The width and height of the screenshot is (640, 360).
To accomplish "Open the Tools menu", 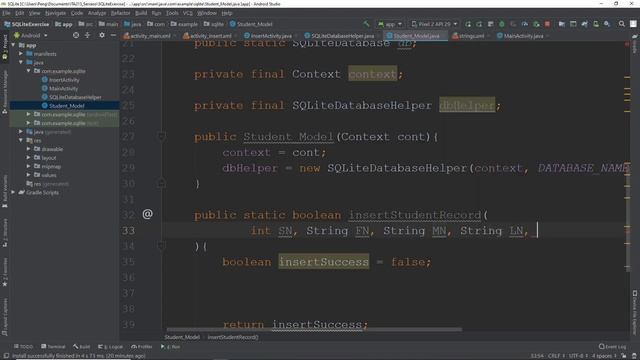I will [x=172, y=13].
